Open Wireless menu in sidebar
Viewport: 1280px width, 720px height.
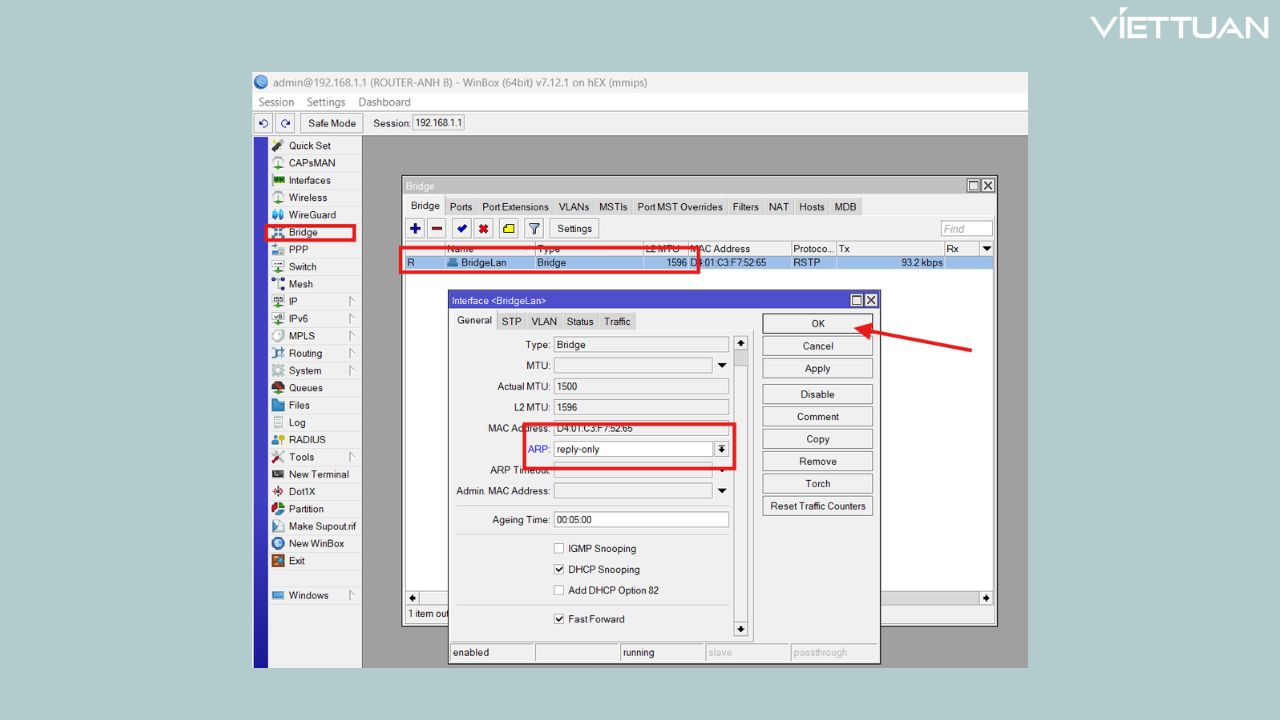pos(308,197)
